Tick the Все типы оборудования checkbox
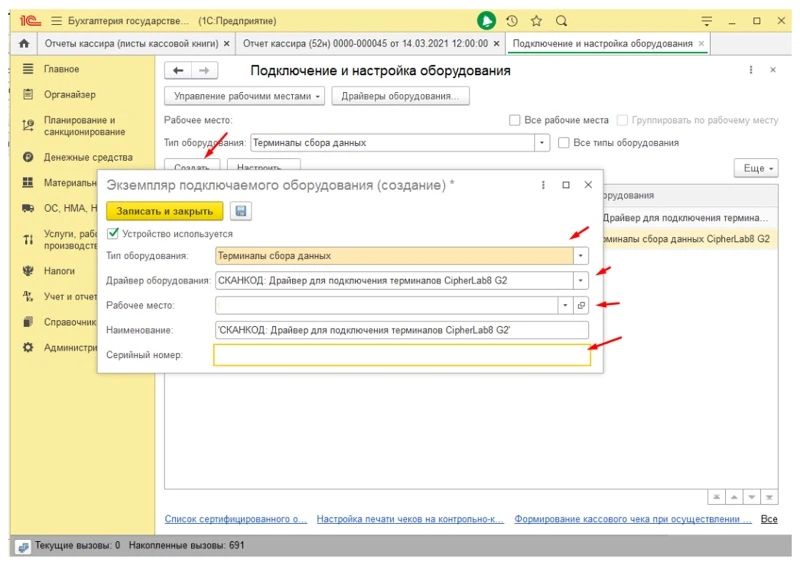Viewport: 800px width, 568px height. pyautogui.click(x=564, y=143)
